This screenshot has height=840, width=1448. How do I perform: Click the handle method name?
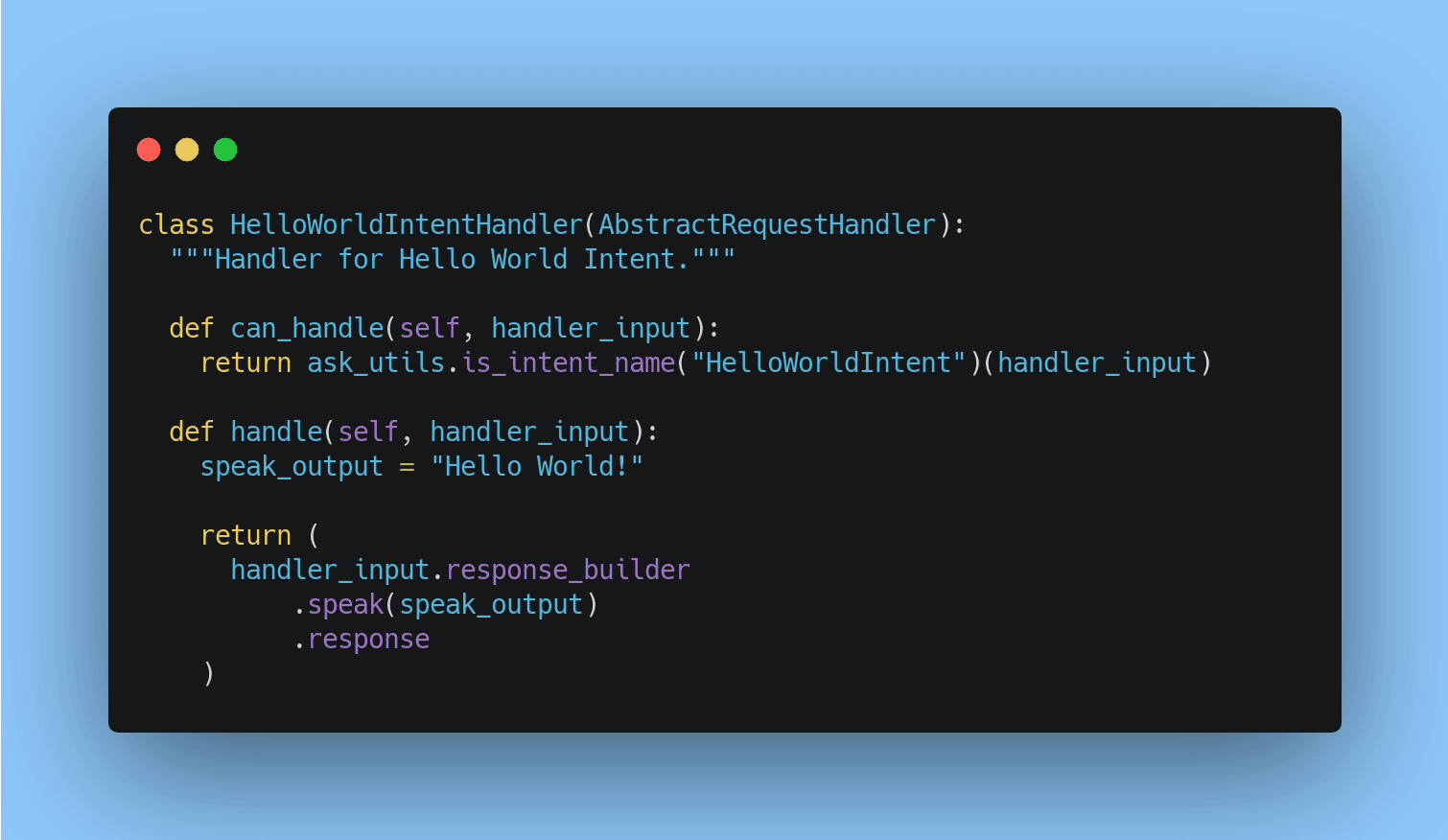(276, 432)
